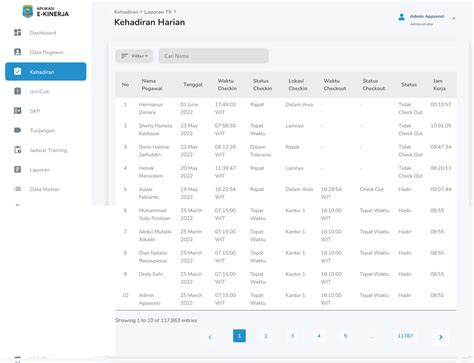Select pagination page 3
This screenshot has height=363, width=474.
pyautogui.click(x=292, y=336)
